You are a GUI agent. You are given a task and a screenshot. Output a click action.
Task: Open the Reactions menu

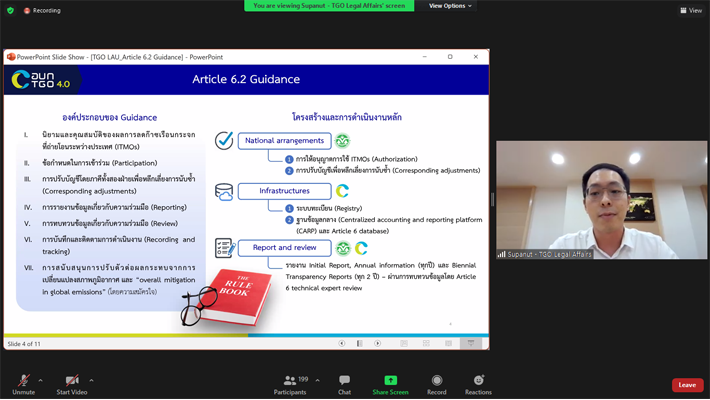pyautogui.click(x=478, y=381)
